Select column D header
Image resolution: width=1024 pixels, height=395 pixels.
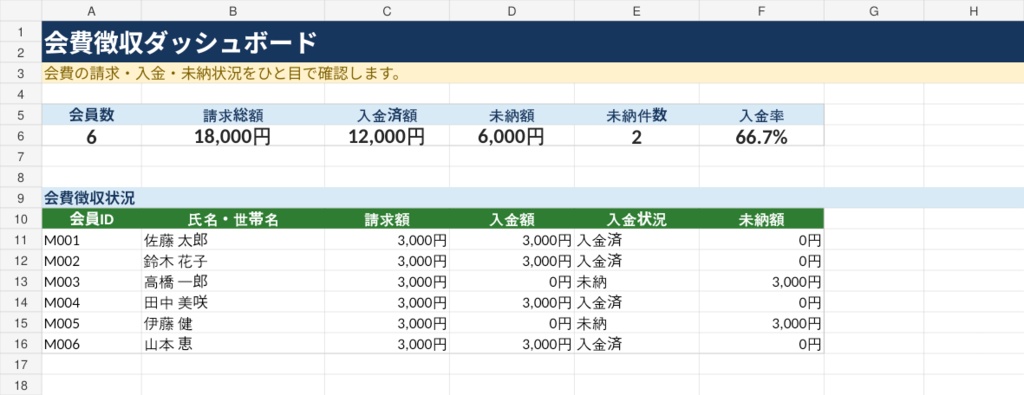[x=512, y=10]
